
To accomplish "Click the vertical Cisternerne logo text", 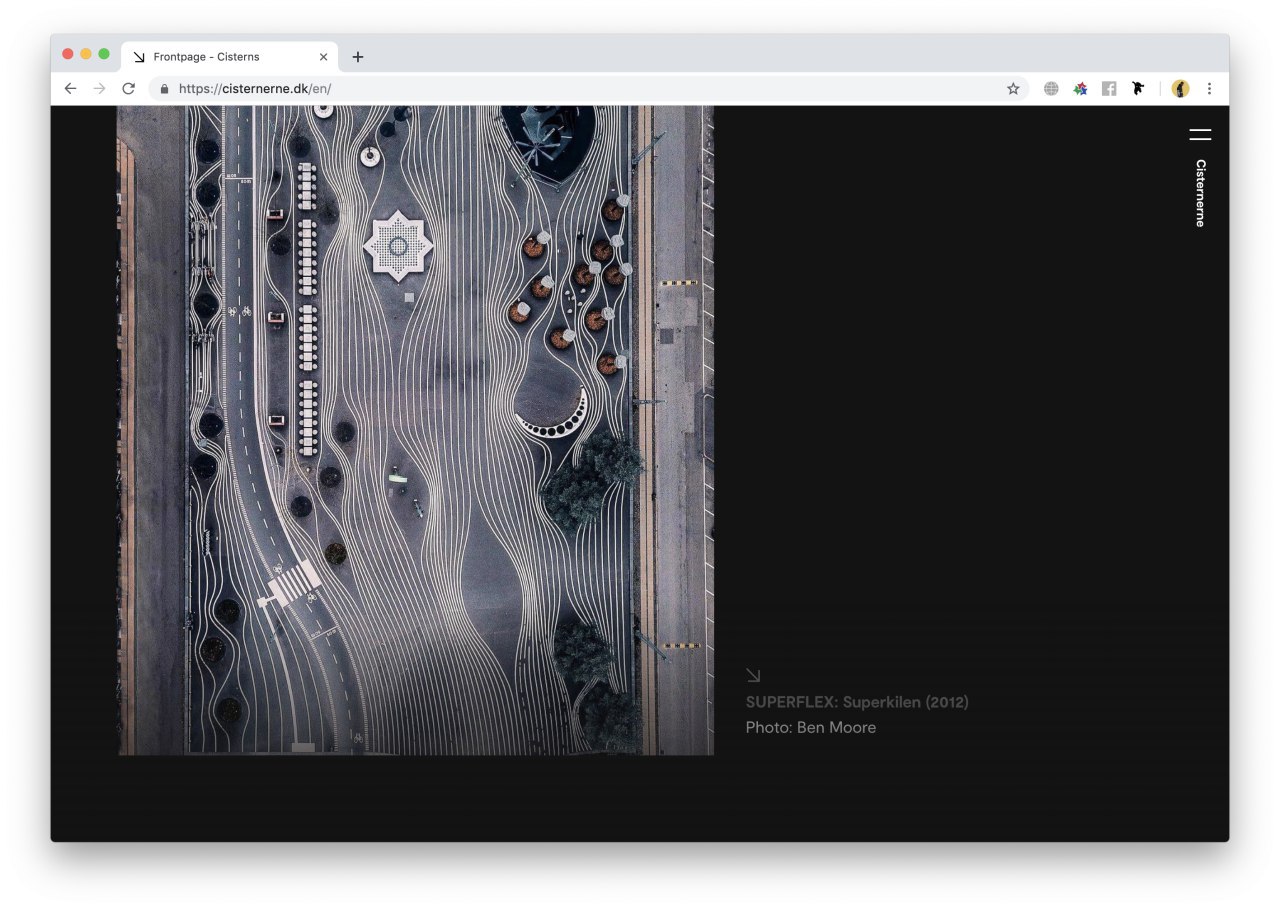I will click(x=1201, y=193).
